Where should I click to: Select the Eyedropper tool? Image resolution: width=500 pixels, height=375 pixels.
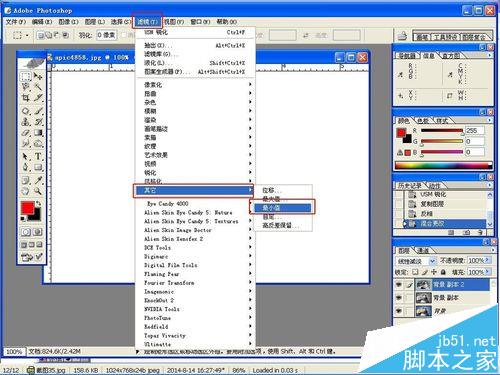(x=39, y=180)
